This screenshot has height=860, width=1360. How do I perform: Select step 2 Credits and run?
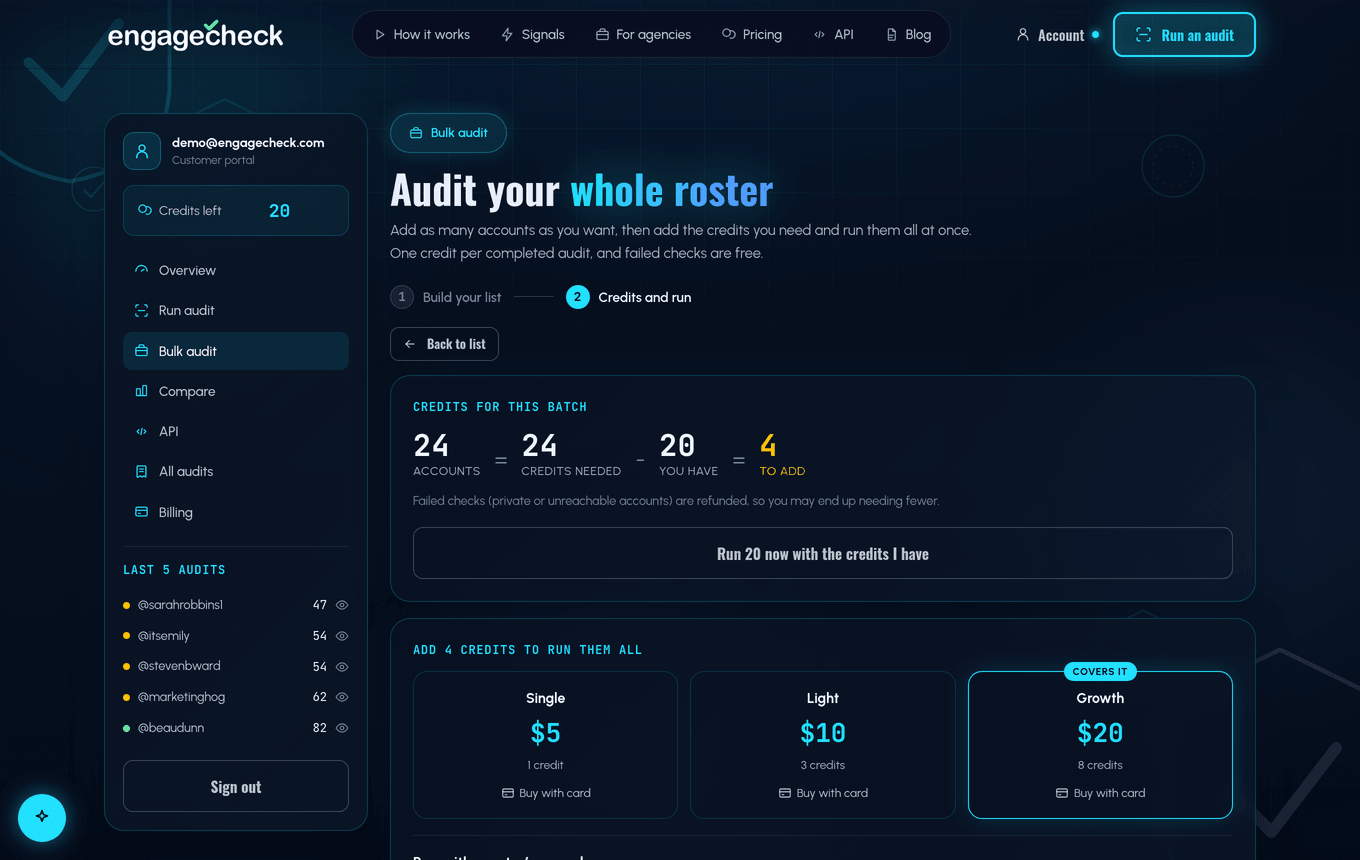tap(629, 297)
